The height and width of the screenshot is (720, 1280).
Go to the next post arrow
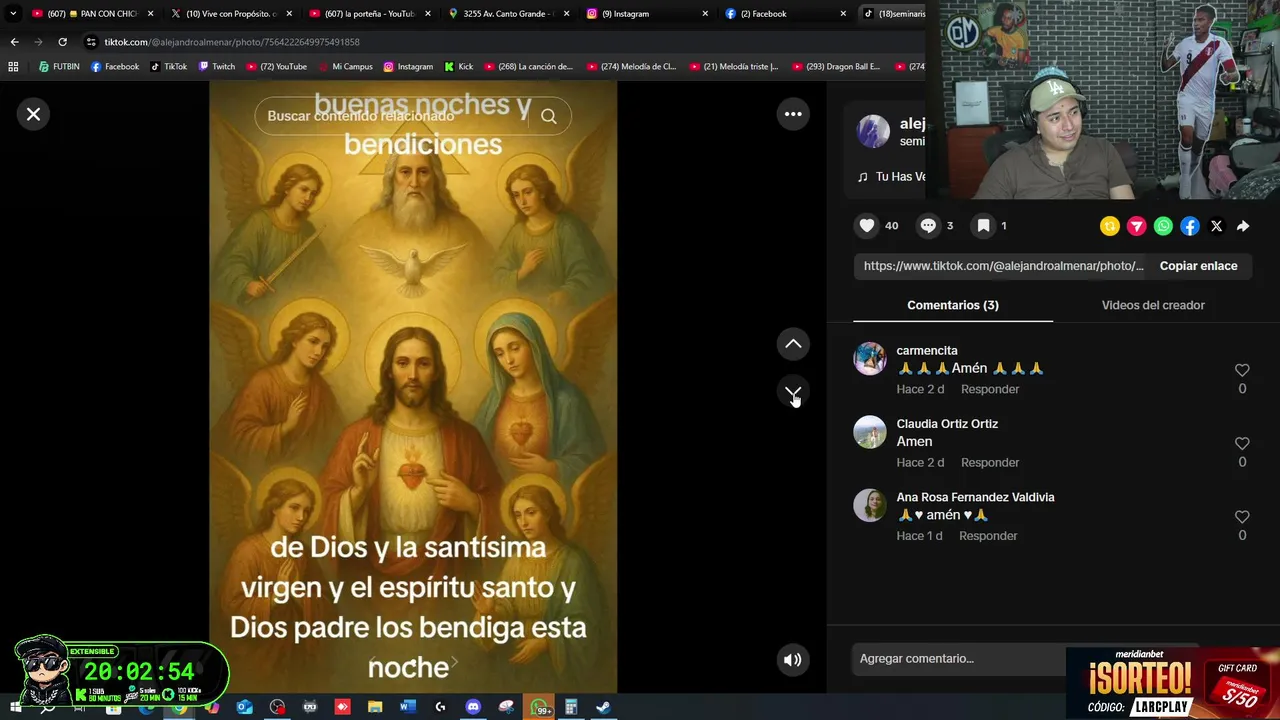793,392
